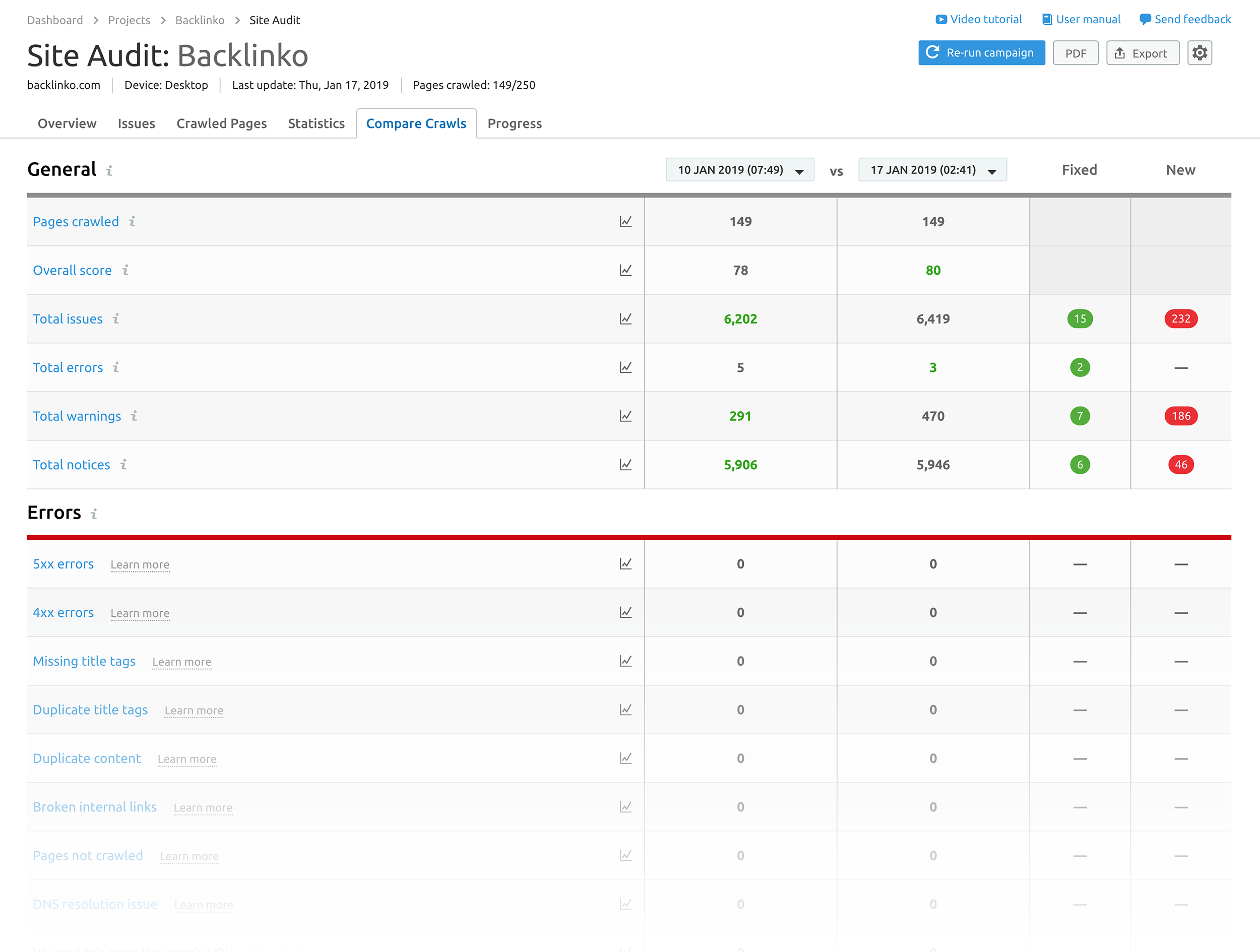Open the 10 JAN 2019 crawl date dropdown

[739, 169]
